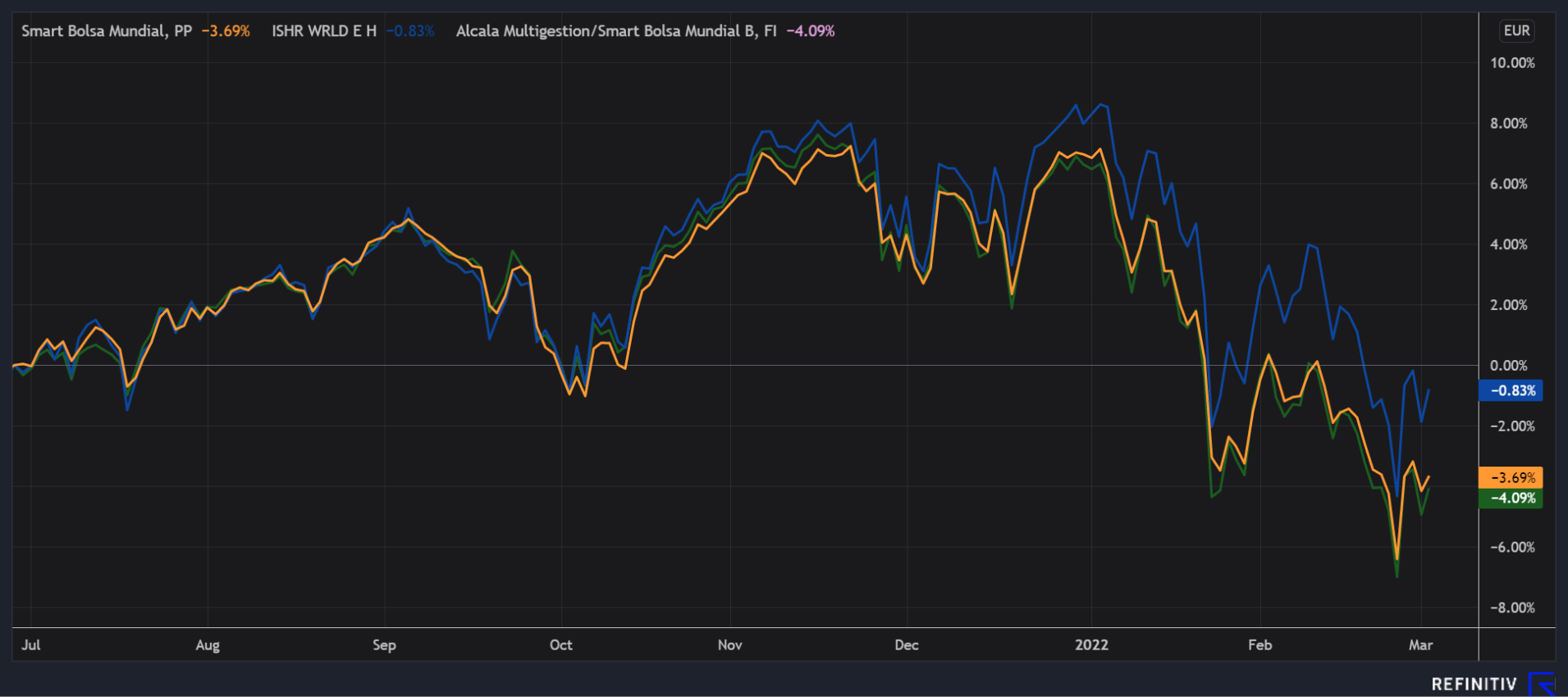Click the 4.00% axis label
This screenshot has height=697, width=1568.
1509,244
